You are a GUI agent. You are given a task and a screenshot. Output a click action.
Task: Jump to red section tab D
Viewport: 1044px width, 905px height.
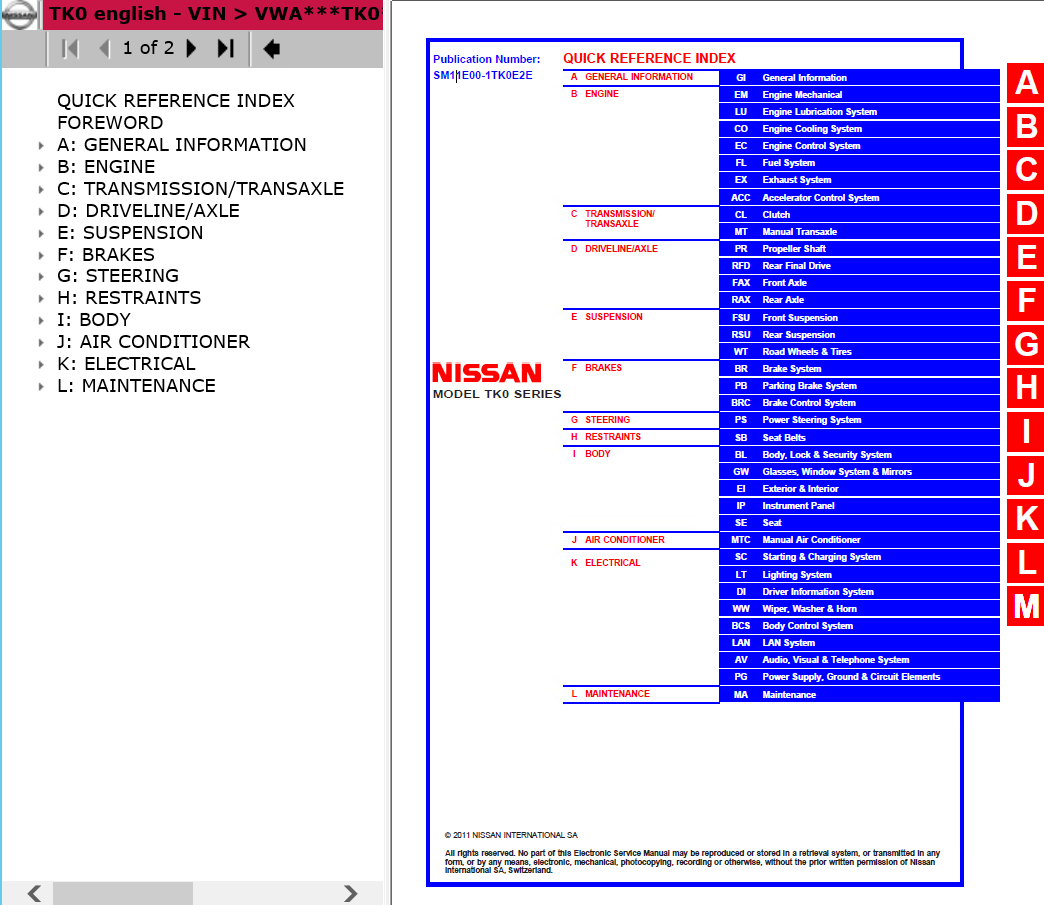point(1025,214)
